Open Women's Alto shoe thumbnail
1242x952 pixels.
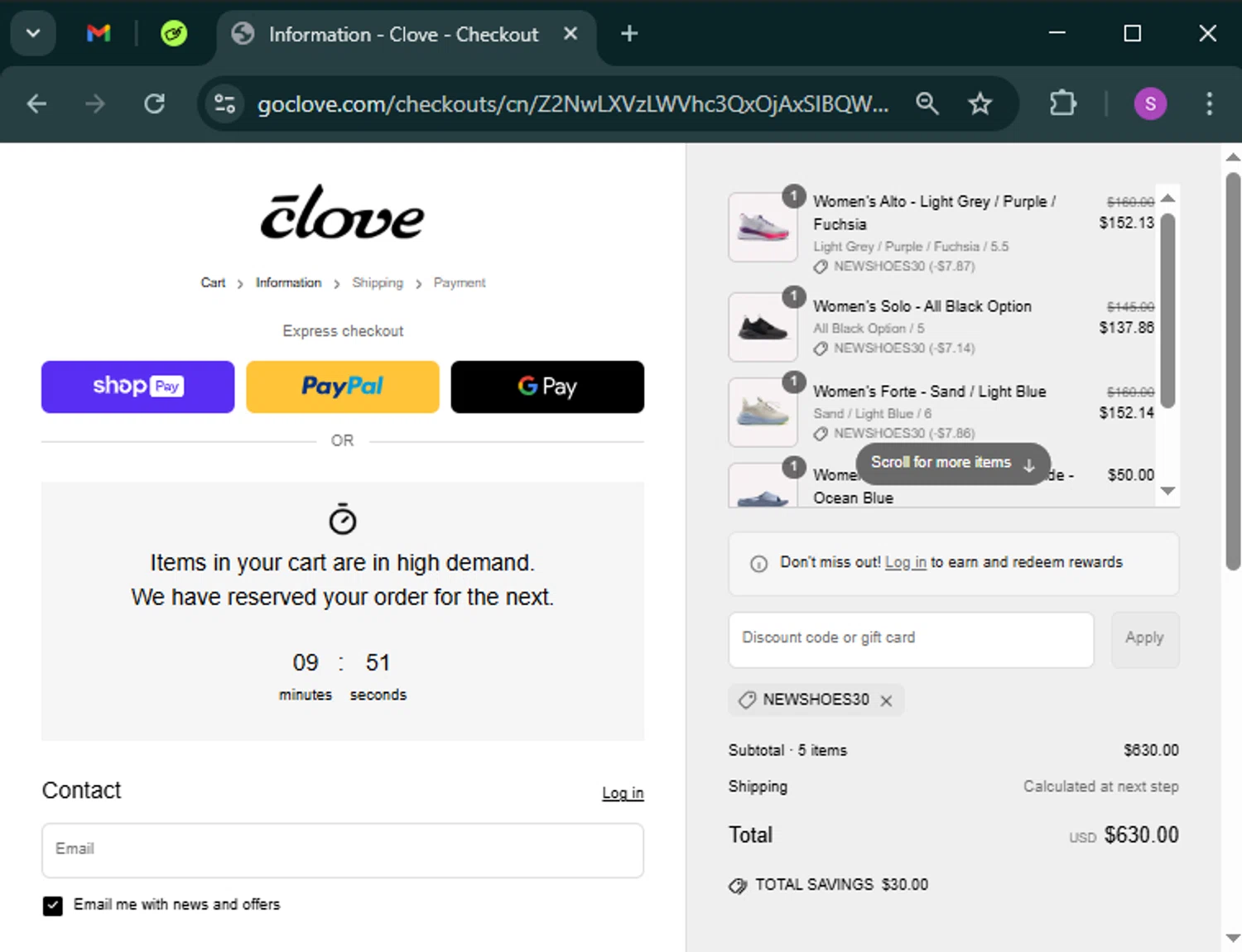point(763,227)
